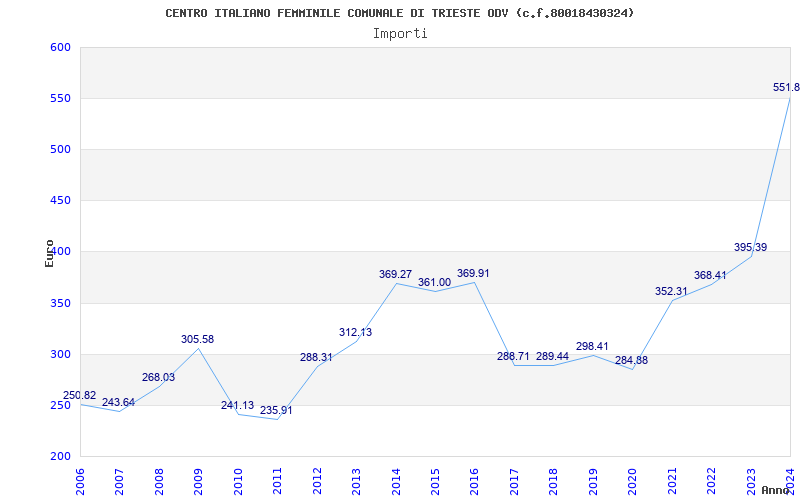The width and height of the screenshot is (800, 500).
Task: Click x-axis year 2008
Action: point(159,481)
